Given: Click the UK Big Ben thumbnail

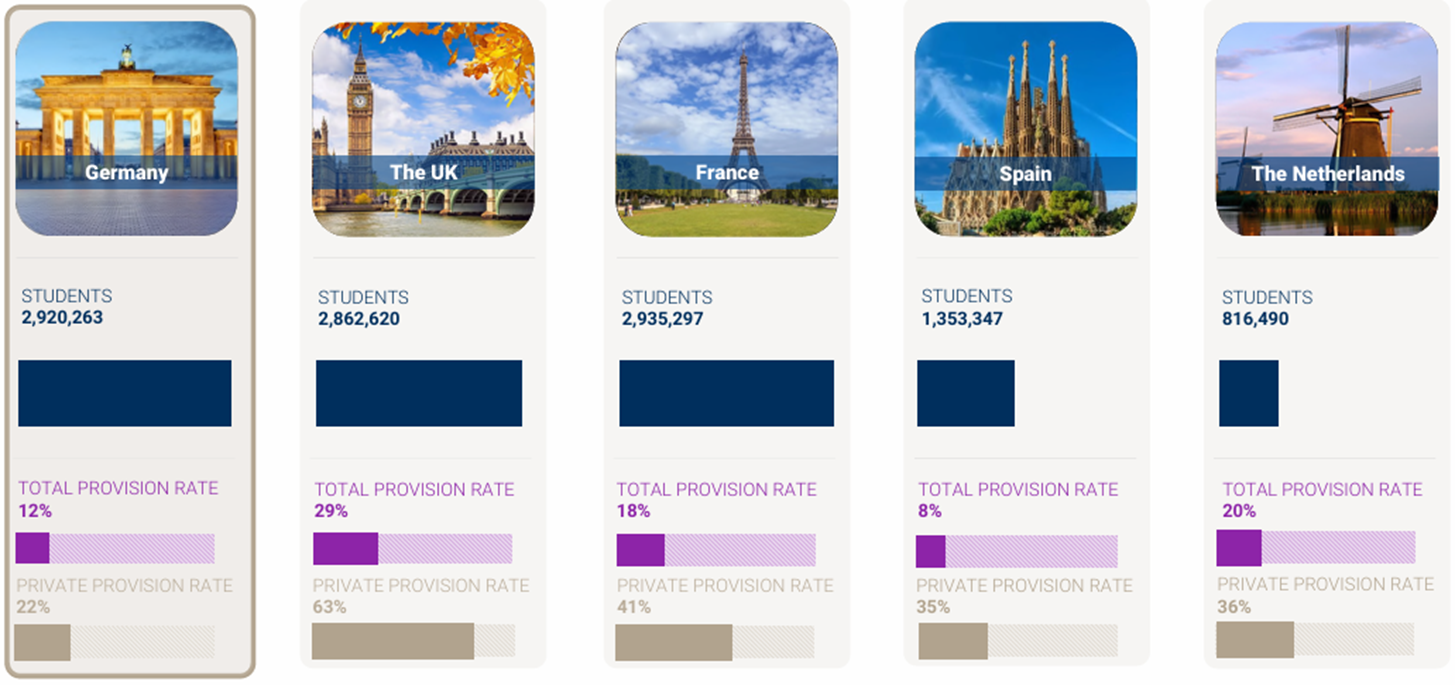Looking at the screenshot, I should 423,128.
